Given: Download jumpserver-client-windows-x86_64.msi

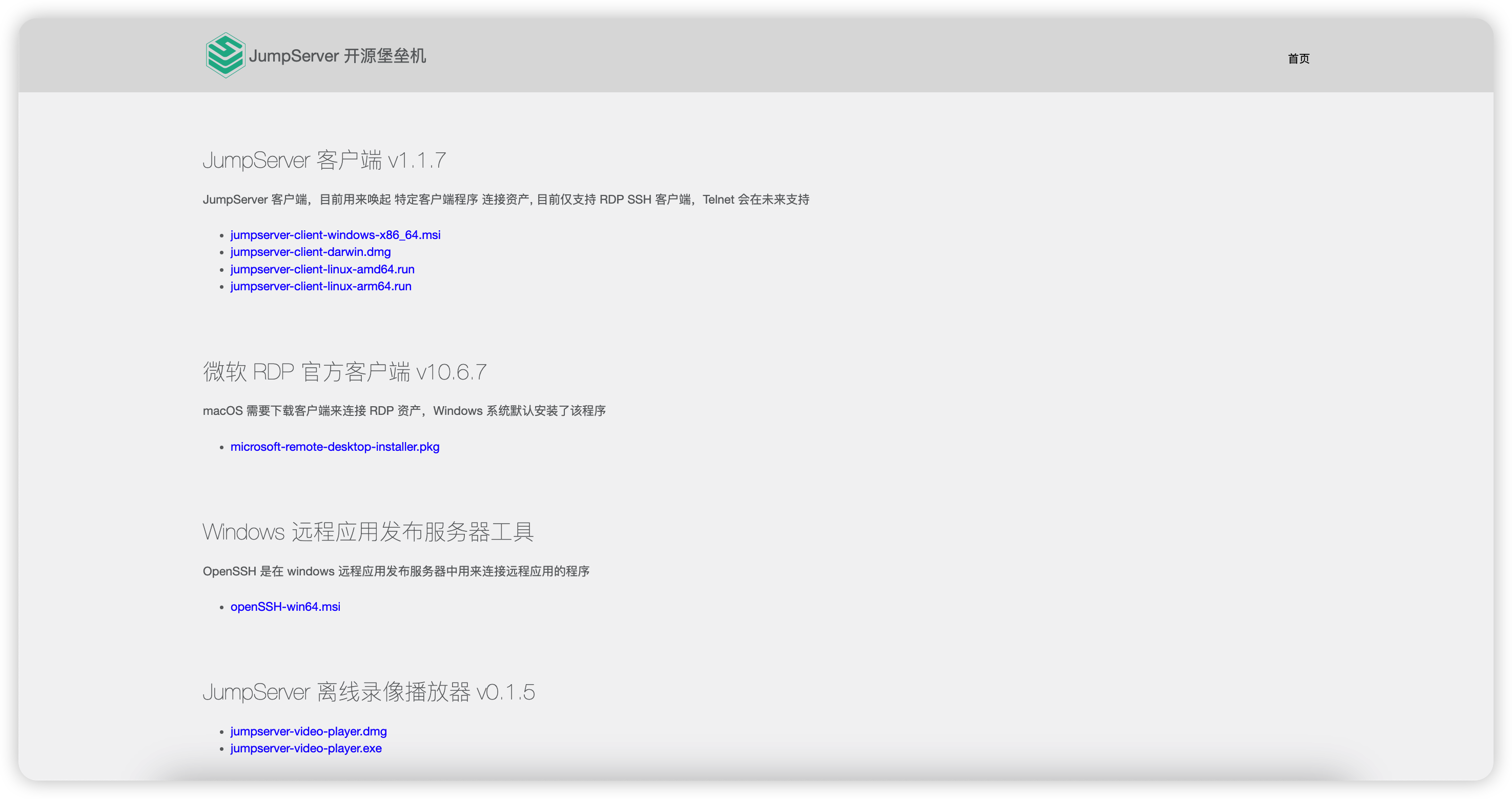Looking at the screenshot, I should [335, 235].
